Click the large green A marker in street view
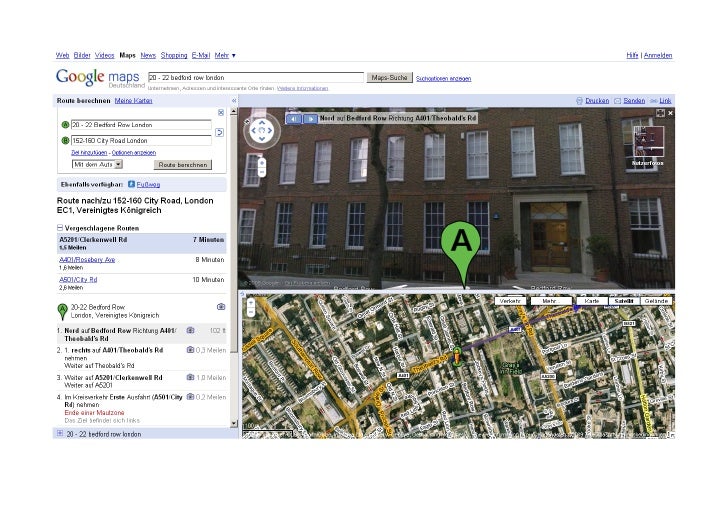This screenshot has height=514, width=728. 461,253
